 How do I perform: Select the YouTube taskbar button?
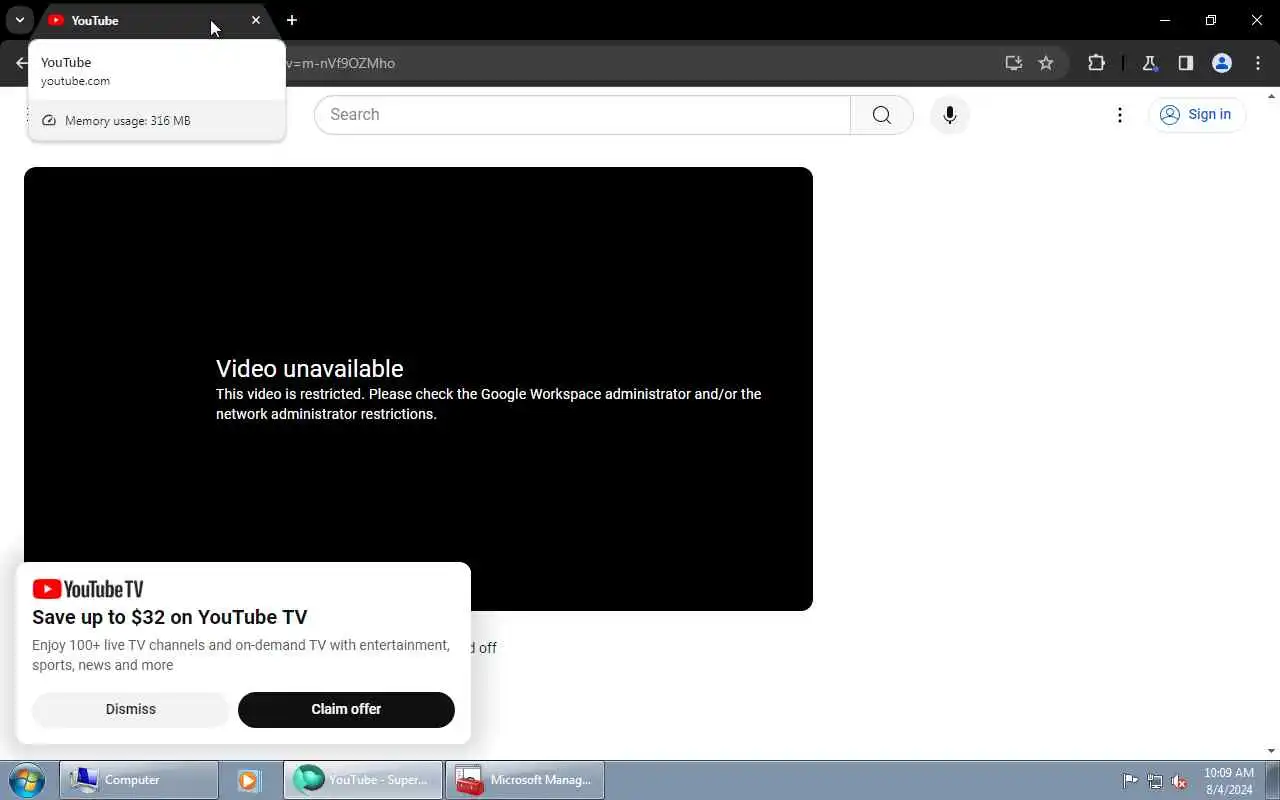click(x=363, y=780)
